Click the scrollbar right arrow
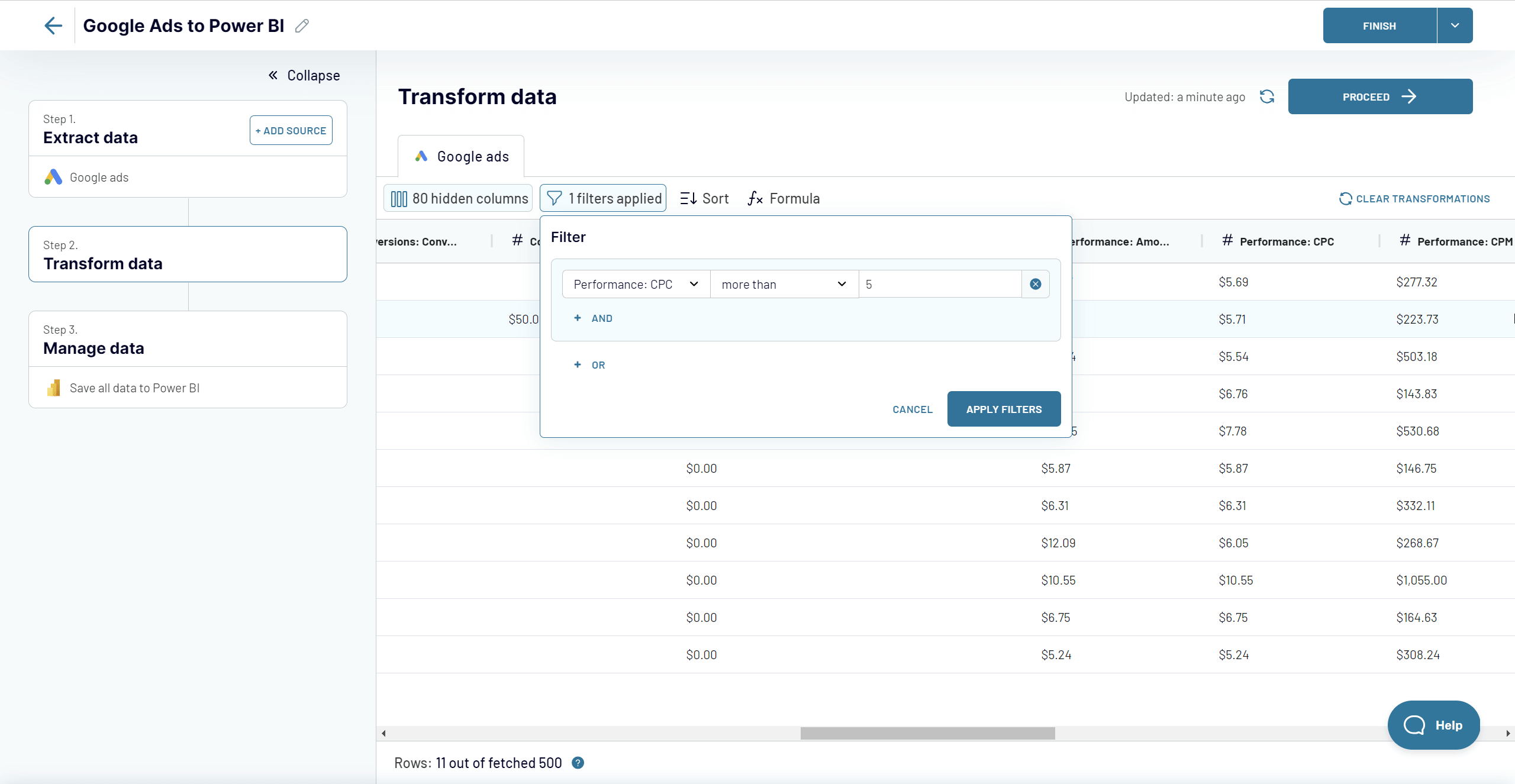 (1508, 733)
